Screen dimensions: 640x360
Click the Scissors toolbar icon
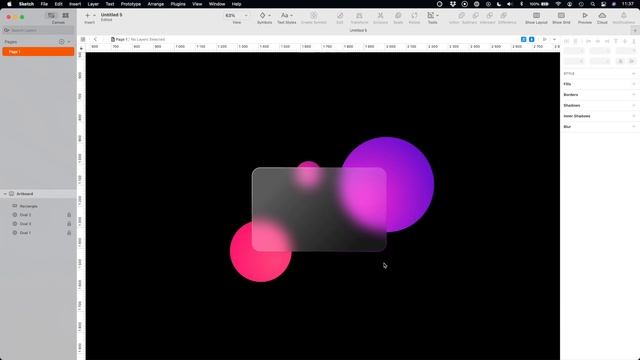pyautogui.click(x=380, y=16)
